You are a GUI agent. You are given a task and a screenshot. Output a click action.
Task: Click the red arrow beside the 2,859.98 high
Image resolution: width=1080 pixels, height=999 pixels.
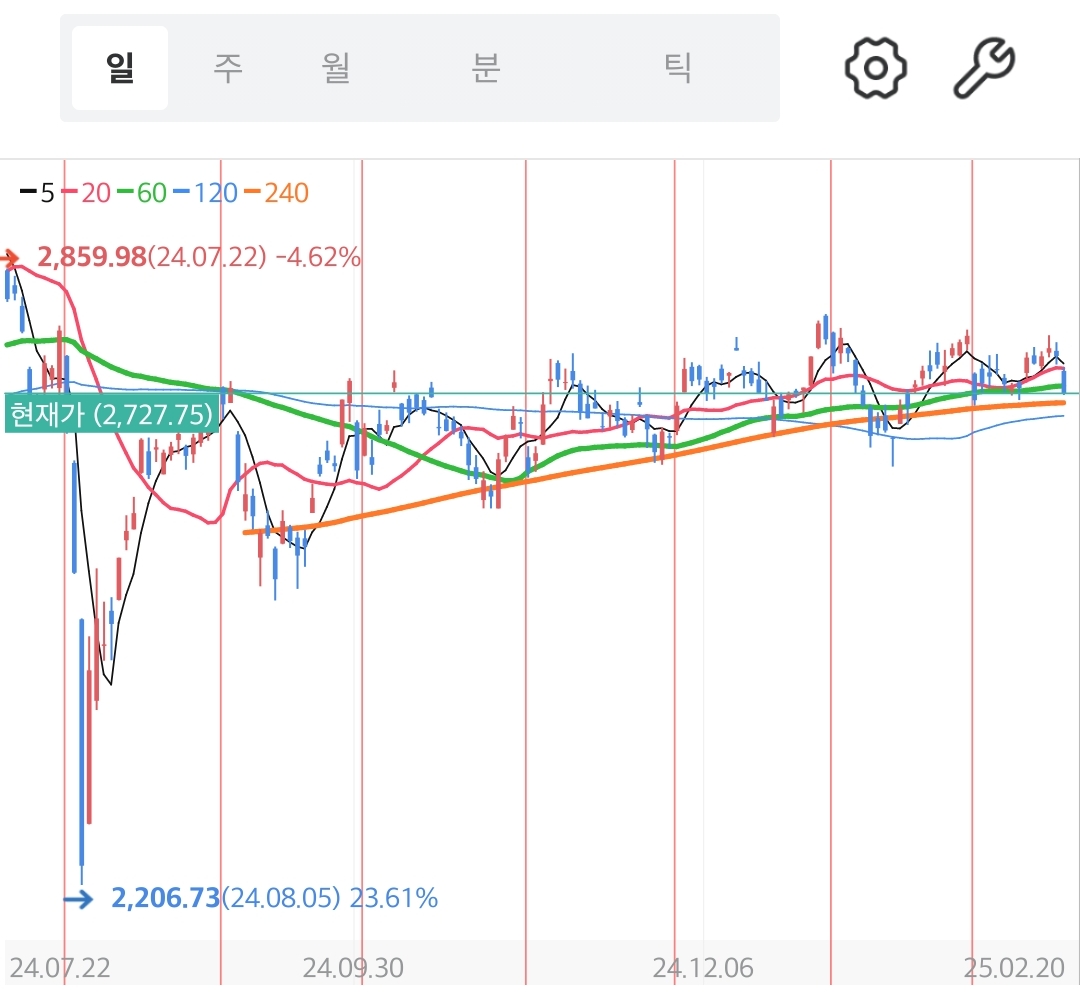(11, 259)
